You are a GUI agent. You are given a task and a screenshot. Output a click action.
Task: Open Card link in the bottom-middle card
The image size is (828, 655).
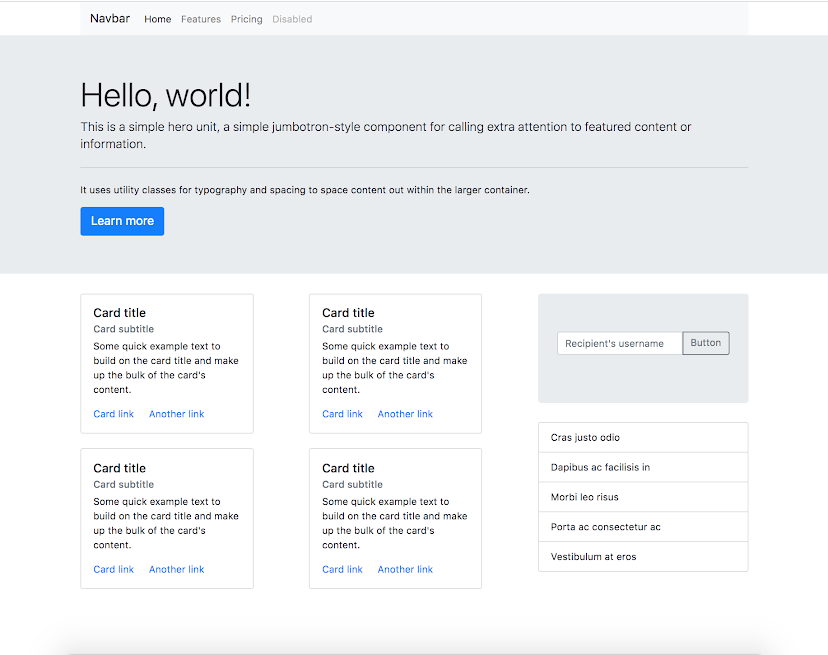pos(342,568)
